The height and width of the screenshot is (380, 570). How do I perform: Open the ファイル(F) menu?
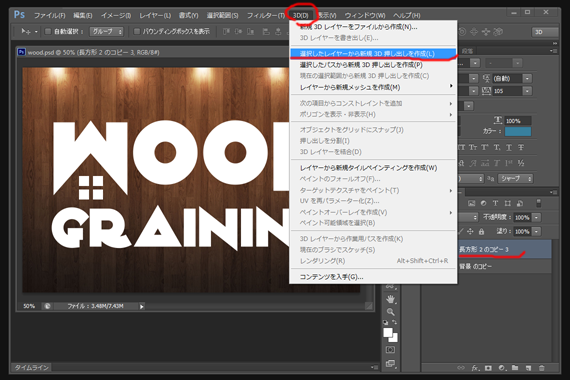tap(49, 15)
